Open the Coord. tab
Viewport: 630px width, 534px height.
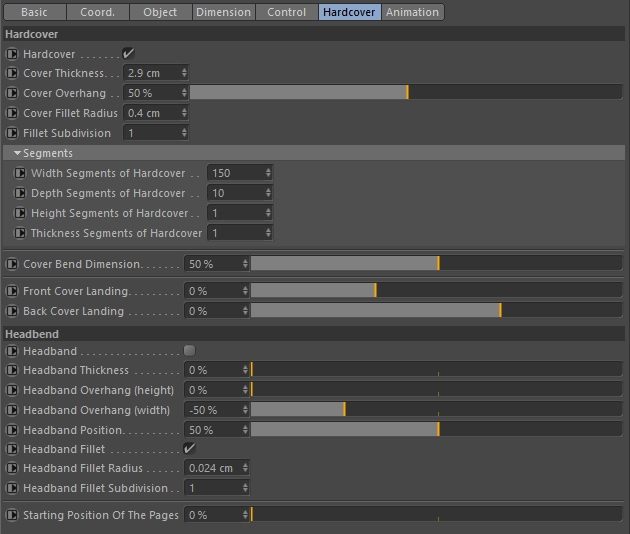click(97, 12)
